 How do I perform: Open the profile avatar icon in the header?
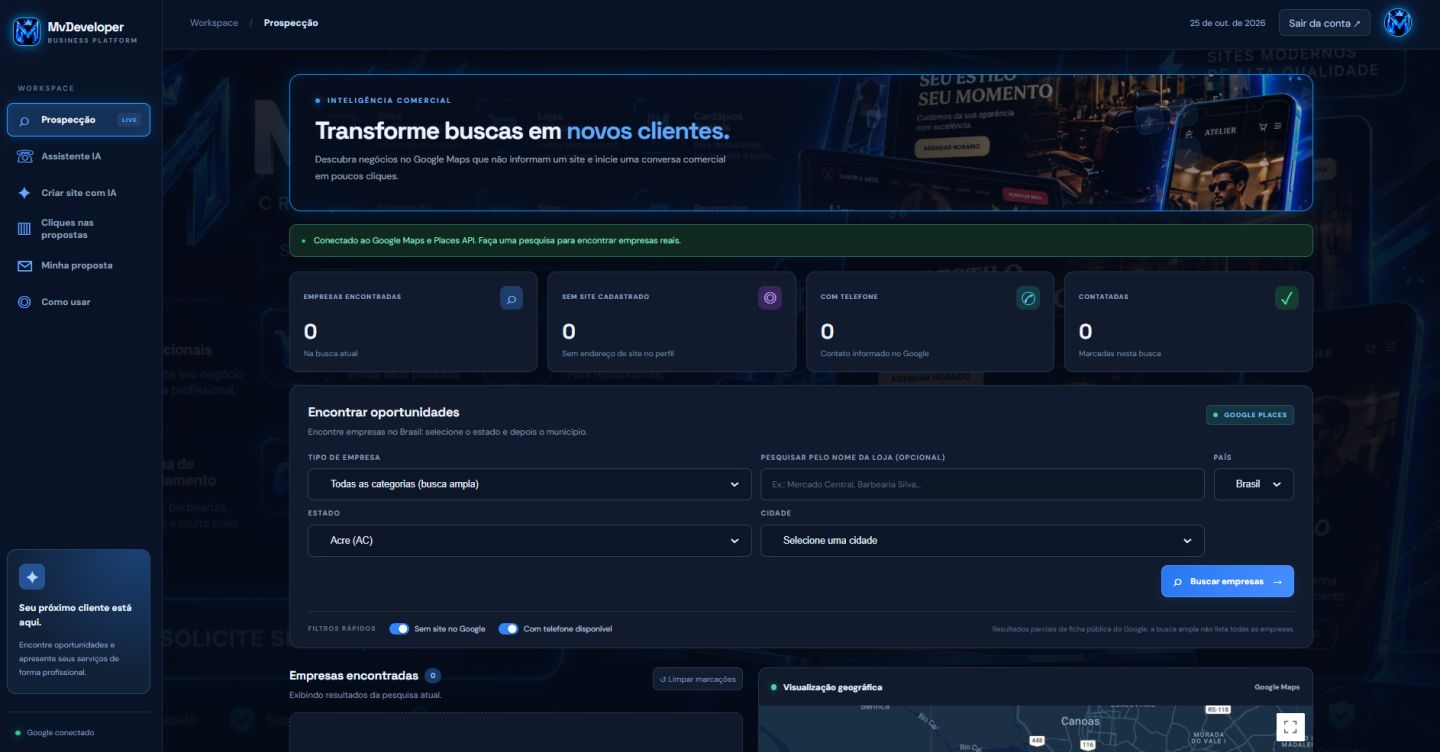pos(1397,22)
